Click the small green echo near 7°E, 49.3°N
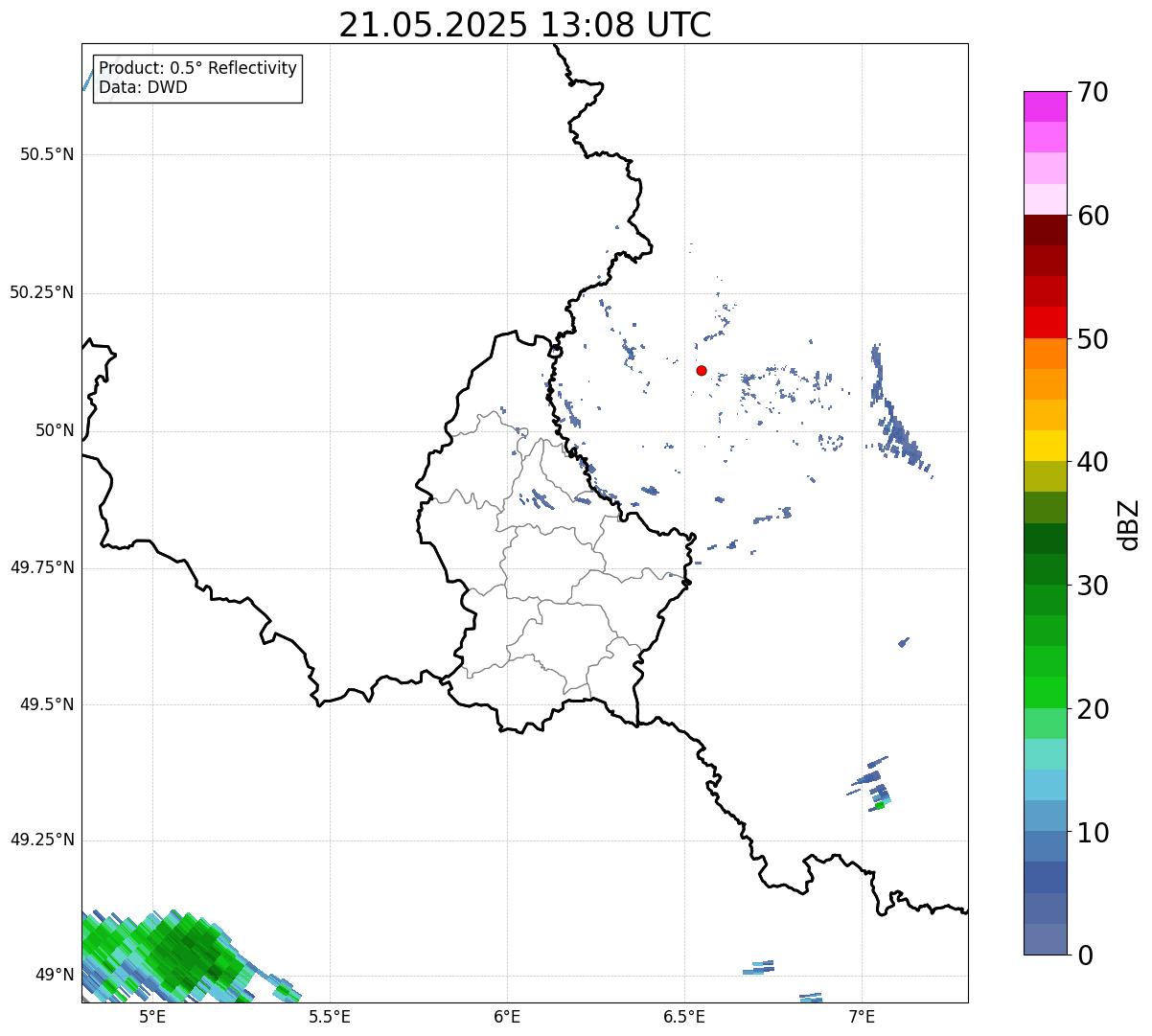 (879, 805)
